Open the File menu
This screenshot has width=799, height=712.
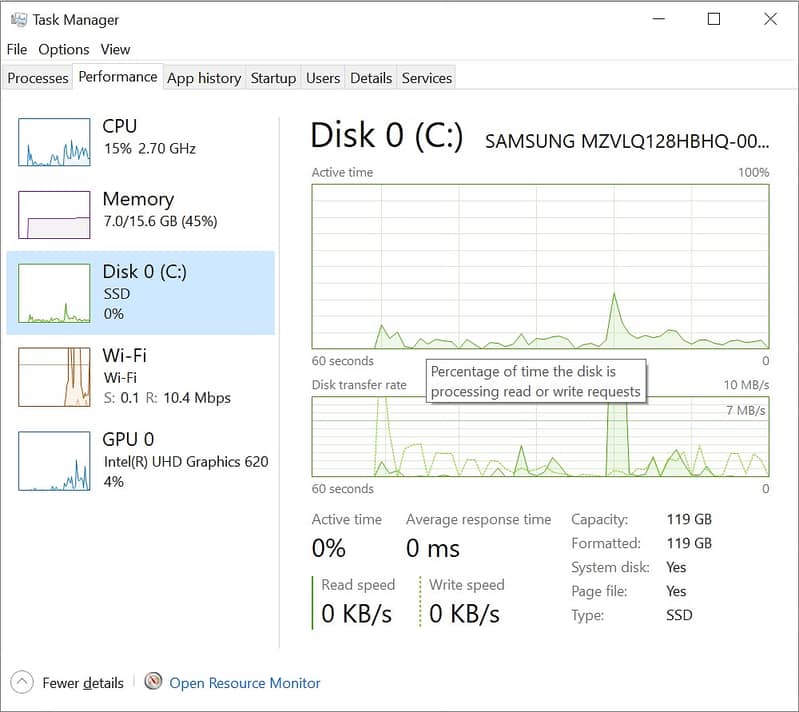[17, 49]
